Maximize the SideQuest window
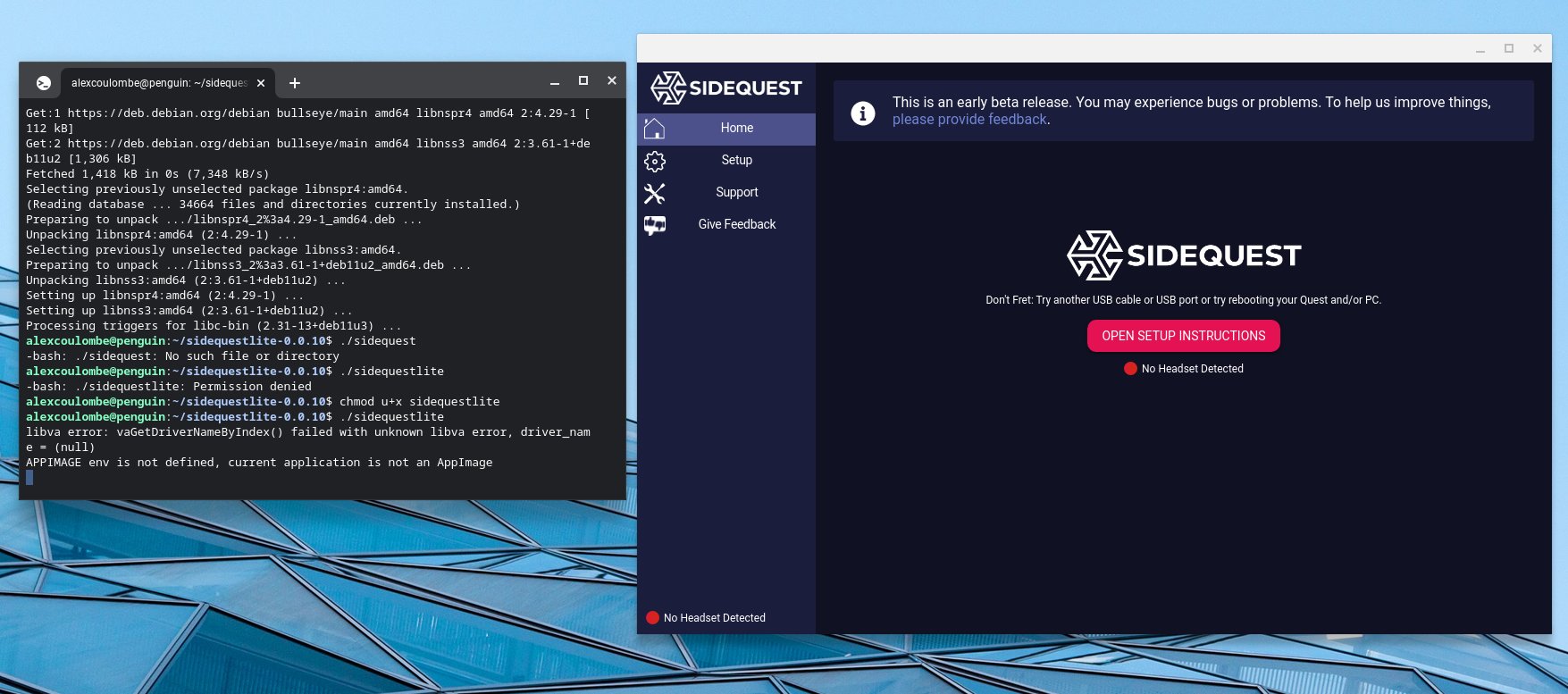The image size is (1568, 694). (x=1509, y=48)
